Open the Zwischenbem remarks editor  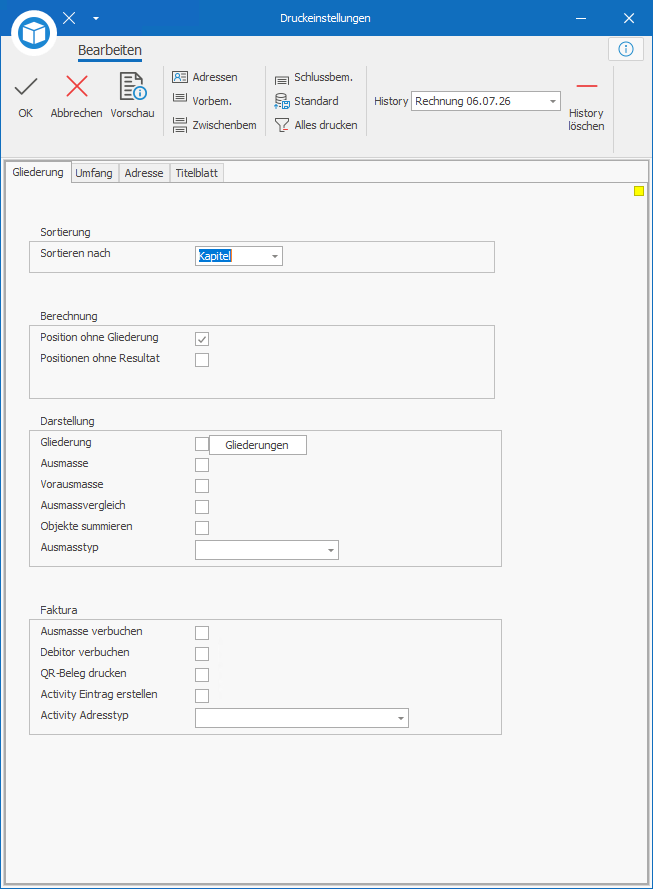tap(214, 125)
